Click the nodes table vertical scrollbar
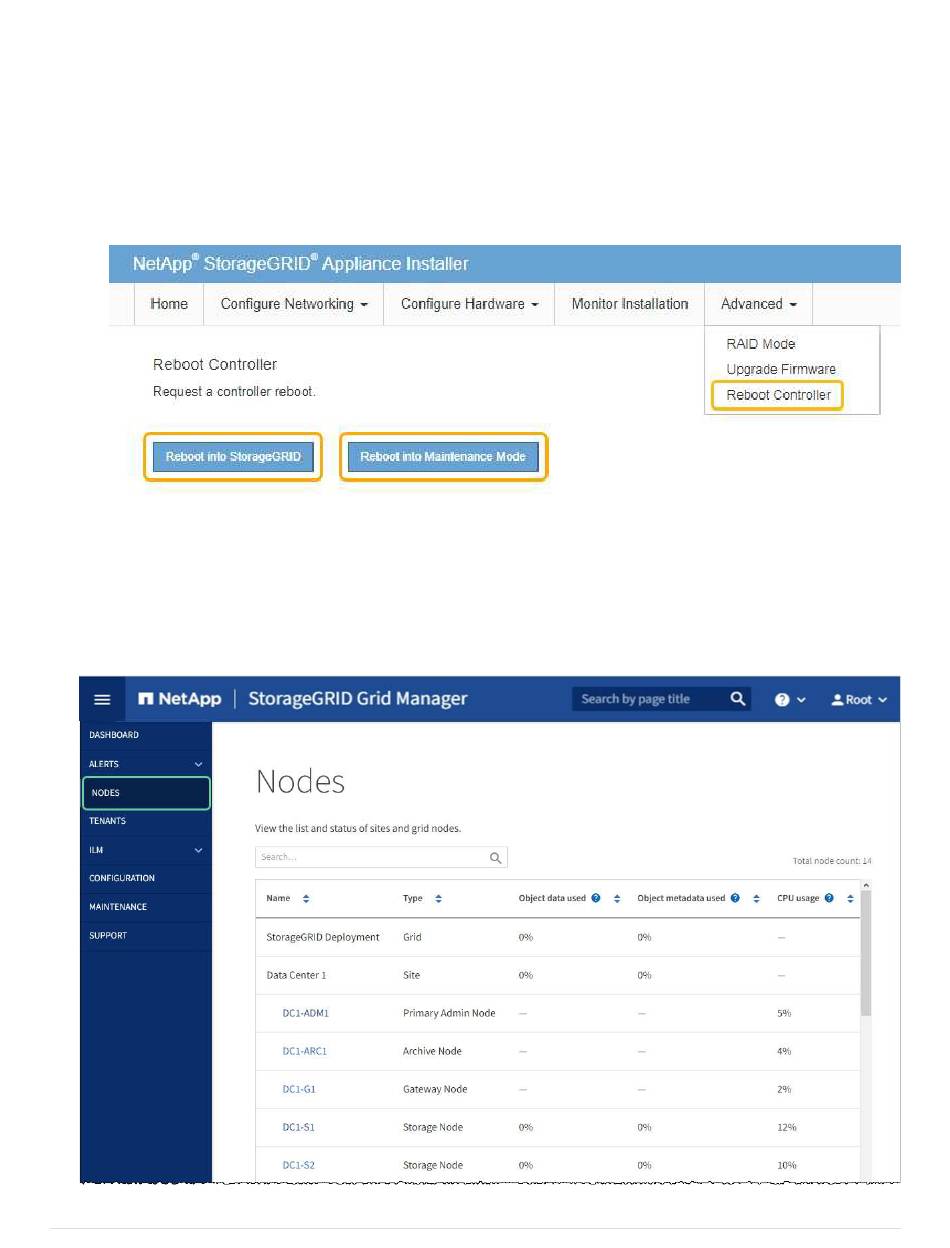Image resolution: width=950 pixels, height=1248 pixels. 866,953
